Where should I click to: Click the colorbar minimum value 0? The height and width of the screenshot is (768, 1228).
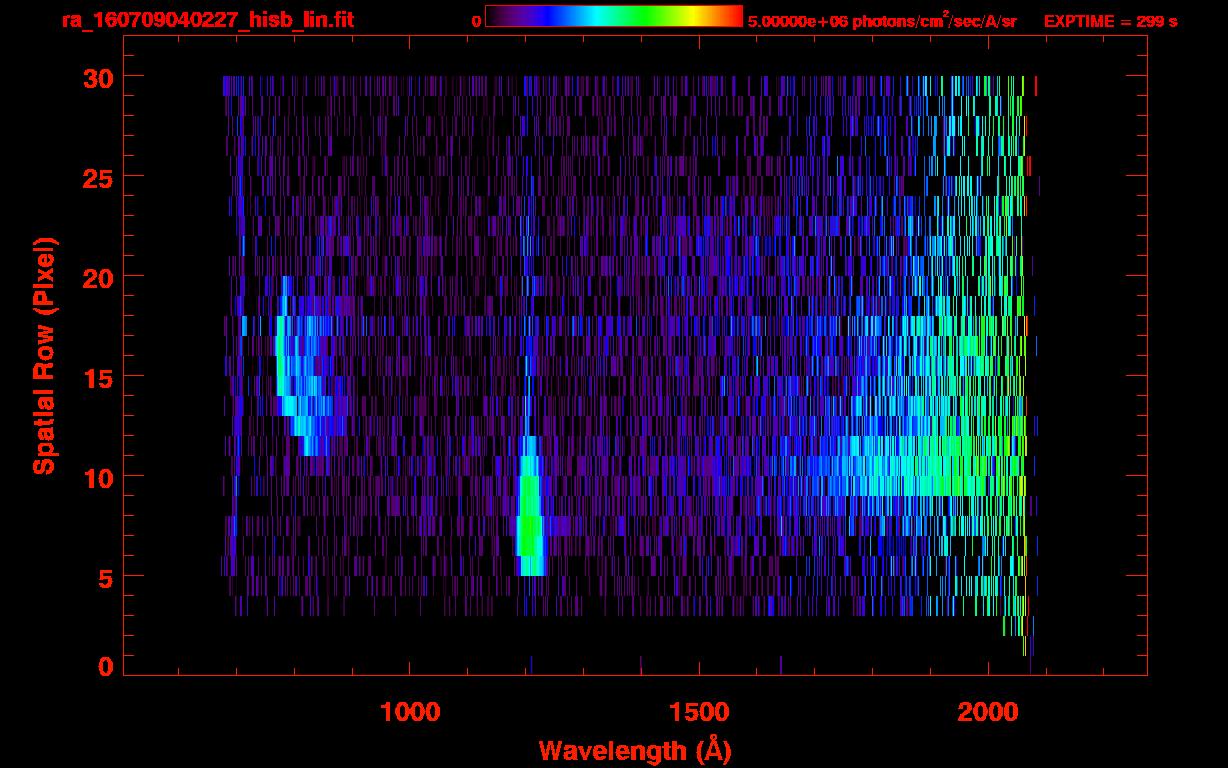pyautogui.click(x=476, y=21)
